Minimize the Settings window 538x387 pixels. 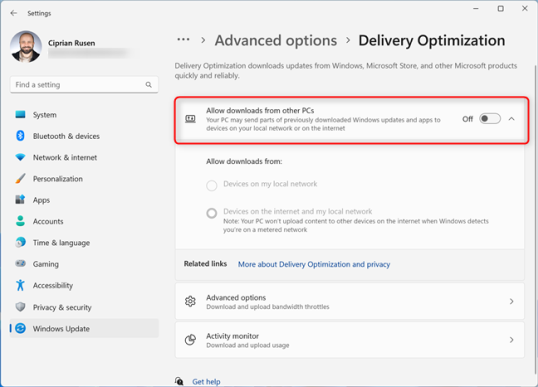pyautogui.click(x=476, y=9)
